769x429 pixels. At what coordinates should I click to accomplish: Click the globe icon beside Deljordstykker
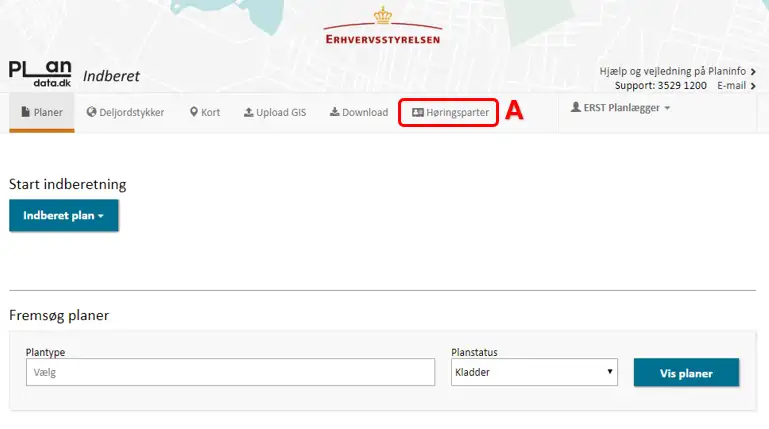[x=92, y=113]
